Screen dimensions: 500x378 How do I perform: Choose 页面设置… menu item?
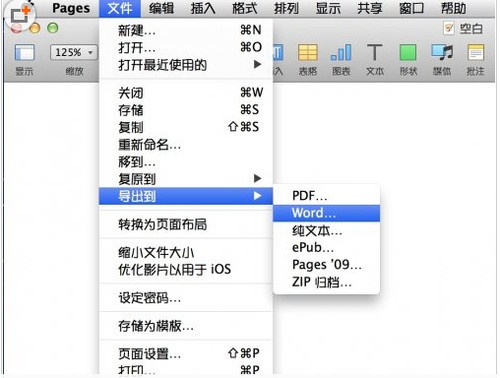pyautogui.click(x=186, y=353)
